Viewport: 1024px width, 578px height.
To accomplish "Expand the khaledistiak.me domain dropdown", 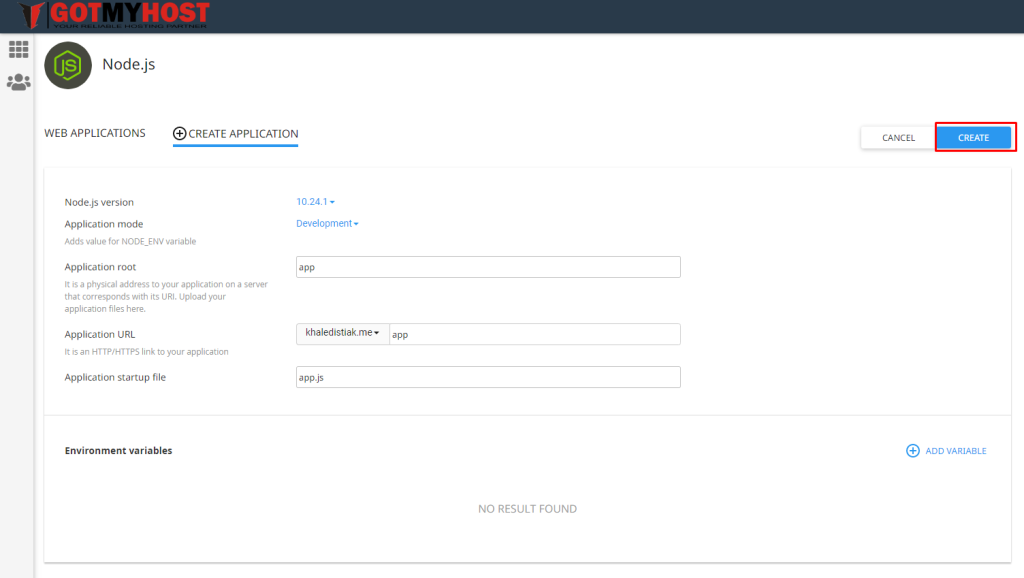I will (342, 333).
